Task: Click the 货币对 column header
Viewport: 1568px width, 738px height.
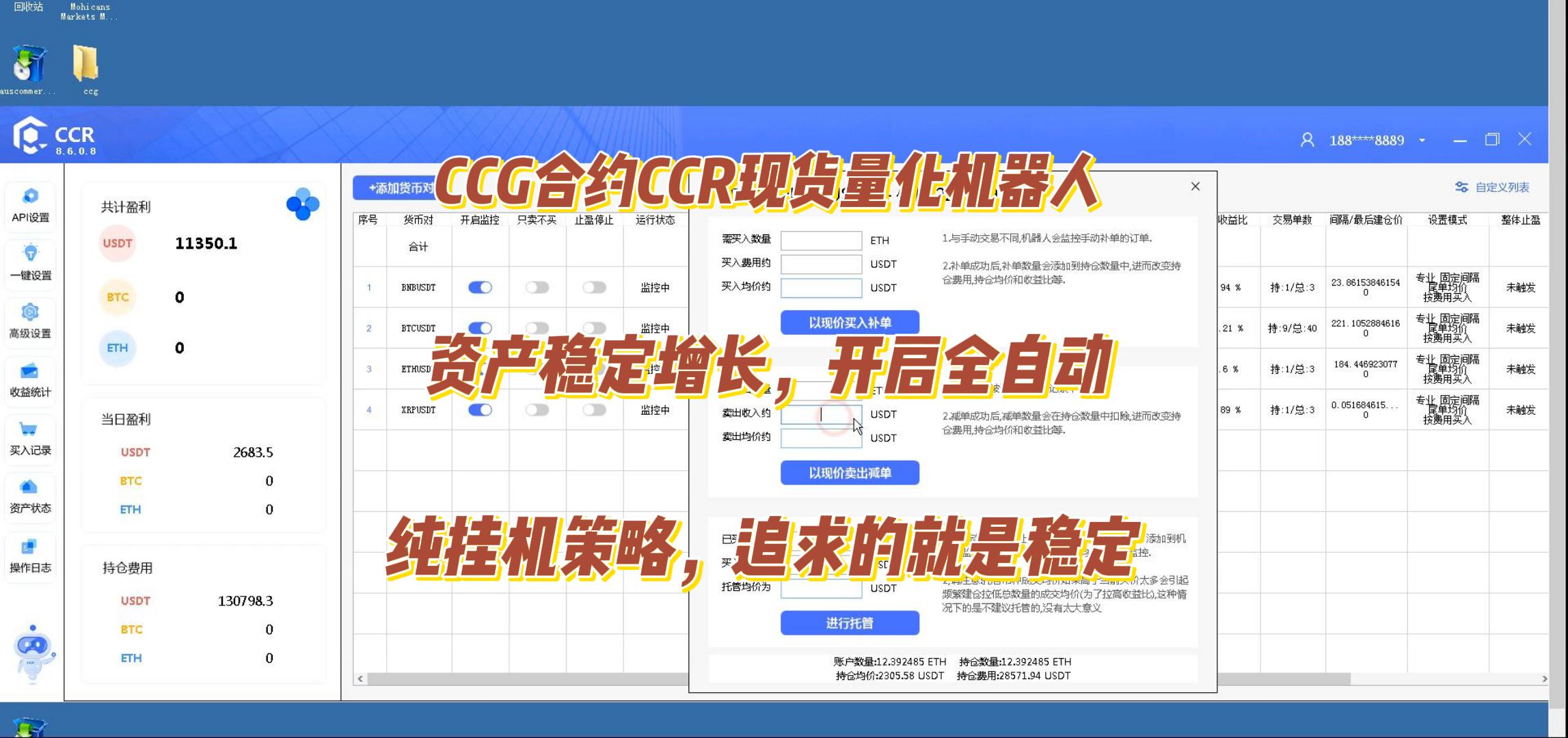Action: tap(418, 220)
